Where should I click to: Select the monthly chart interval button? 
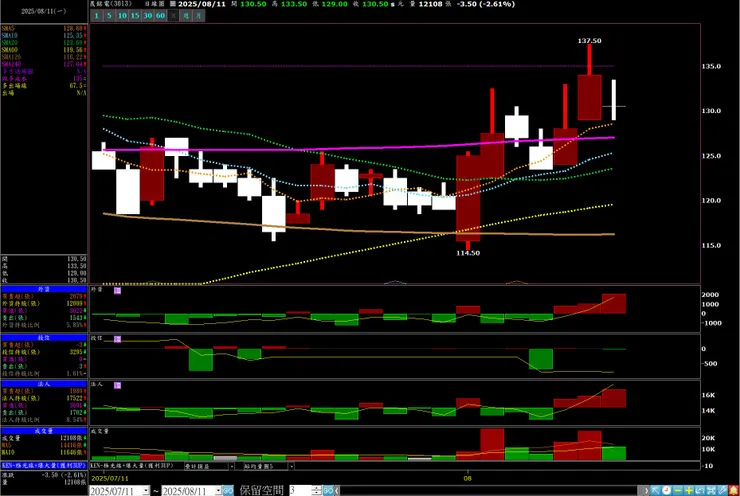click(199, 16)
